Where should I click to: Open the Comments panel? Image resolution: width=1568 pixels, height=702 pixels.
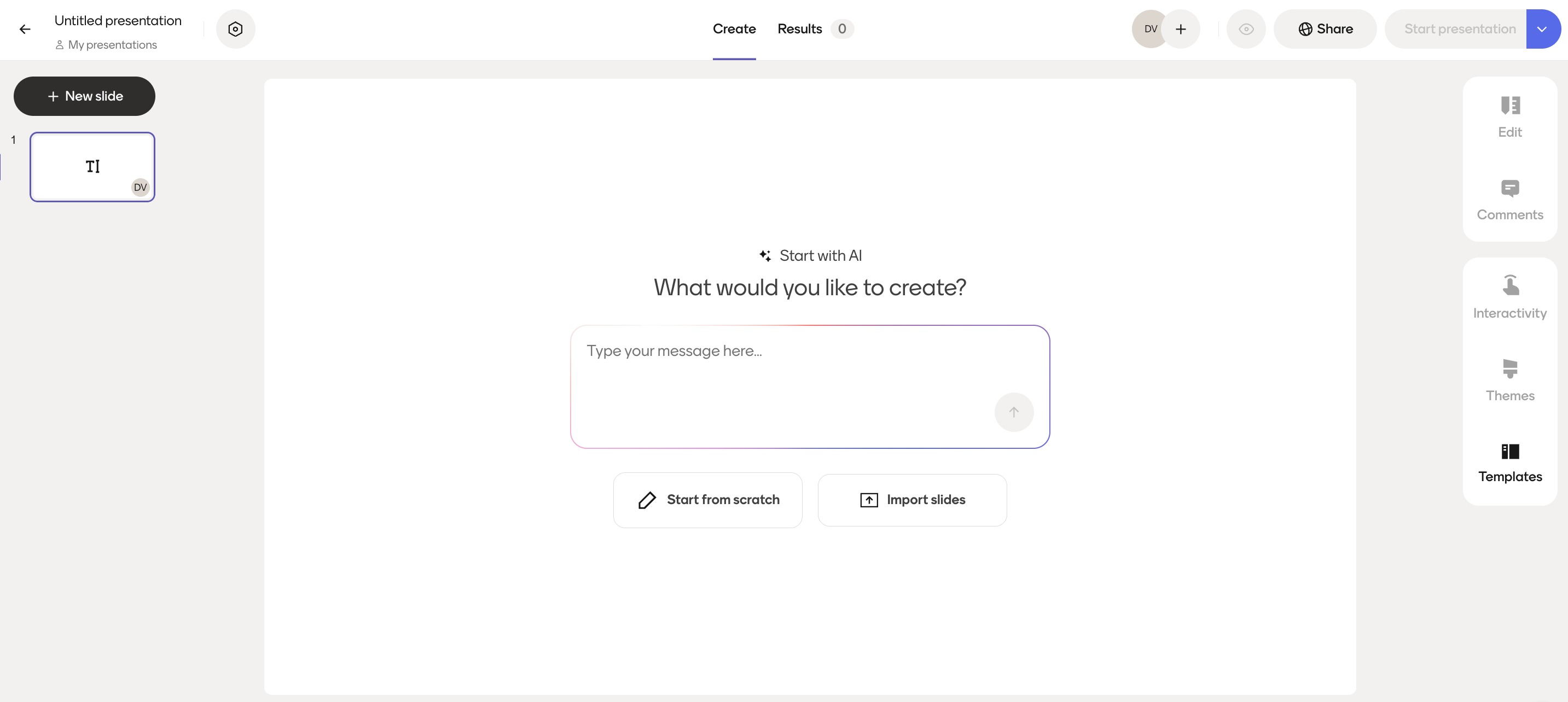pyautogui.click(x=1509, y=200)
